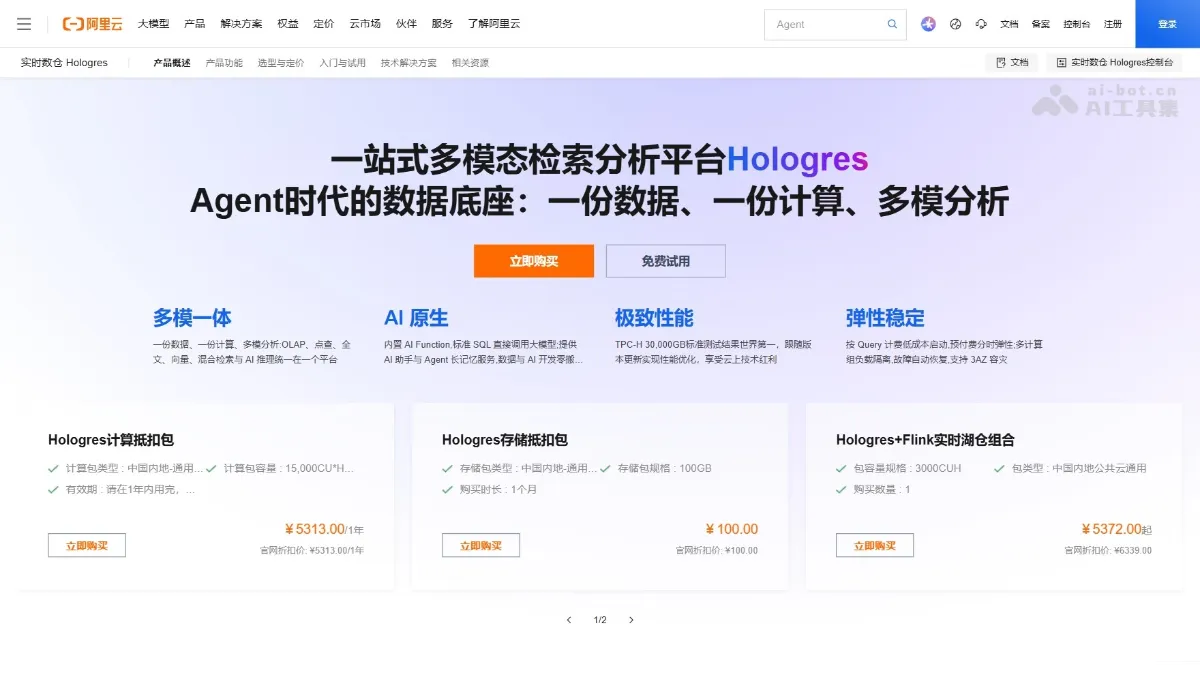The width and height of the screenshot is (1200, 675).
Task: Select 相关资源 sub-navigation tab
Action: (470, 63)
